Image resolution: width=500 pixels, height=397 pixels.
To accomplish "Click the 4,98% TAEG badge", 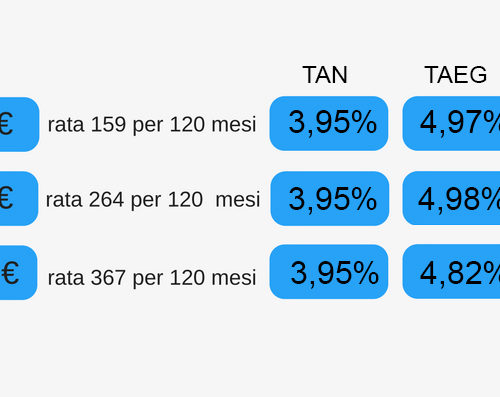I will pyautogui.click(x=451, y=198).
